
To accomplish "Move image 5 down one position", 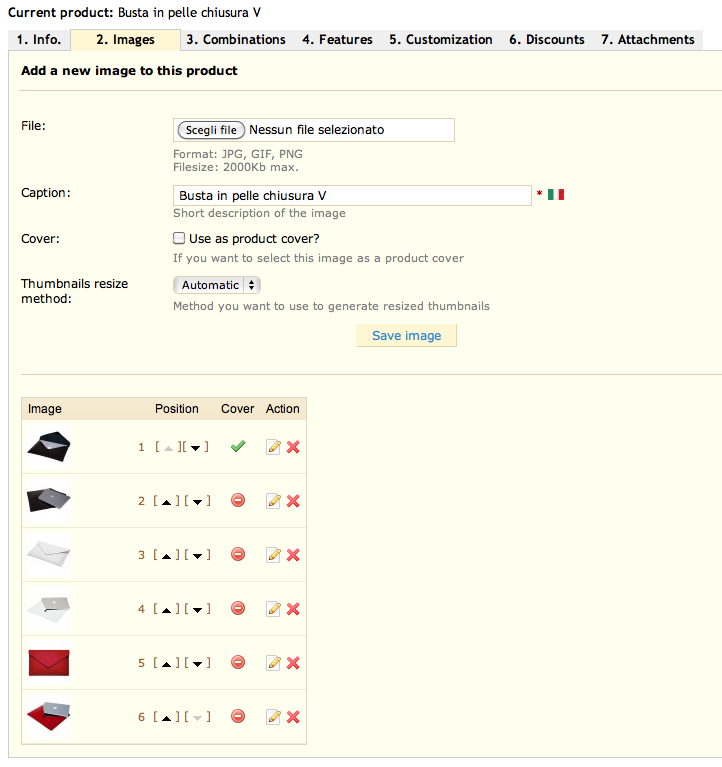I will click(x=198, y=664).
